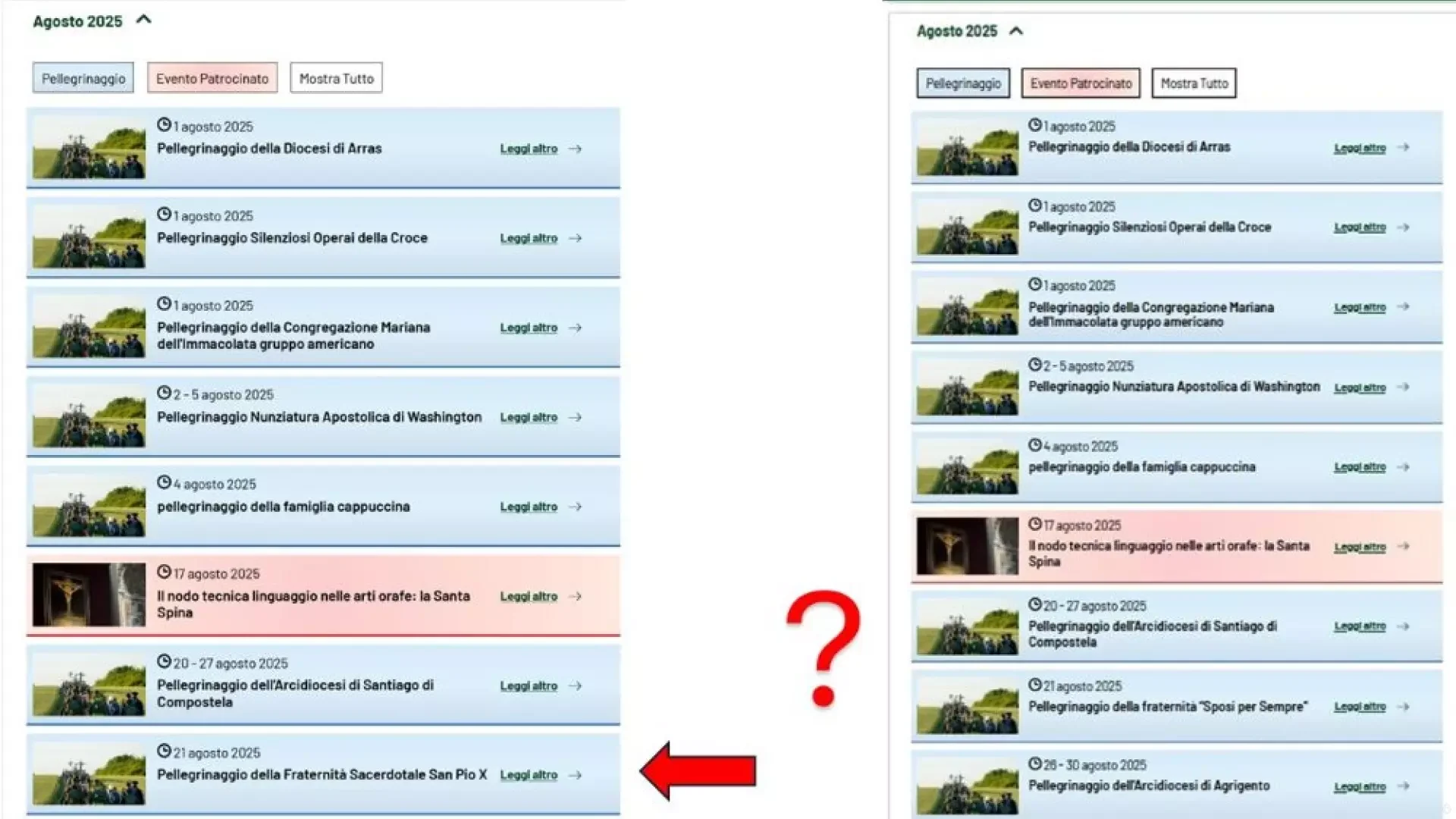This screenshot has width=1456, height=819.
Task: Toggle right Pellegrinaggio filter button
Action: (x=963, y=83)
